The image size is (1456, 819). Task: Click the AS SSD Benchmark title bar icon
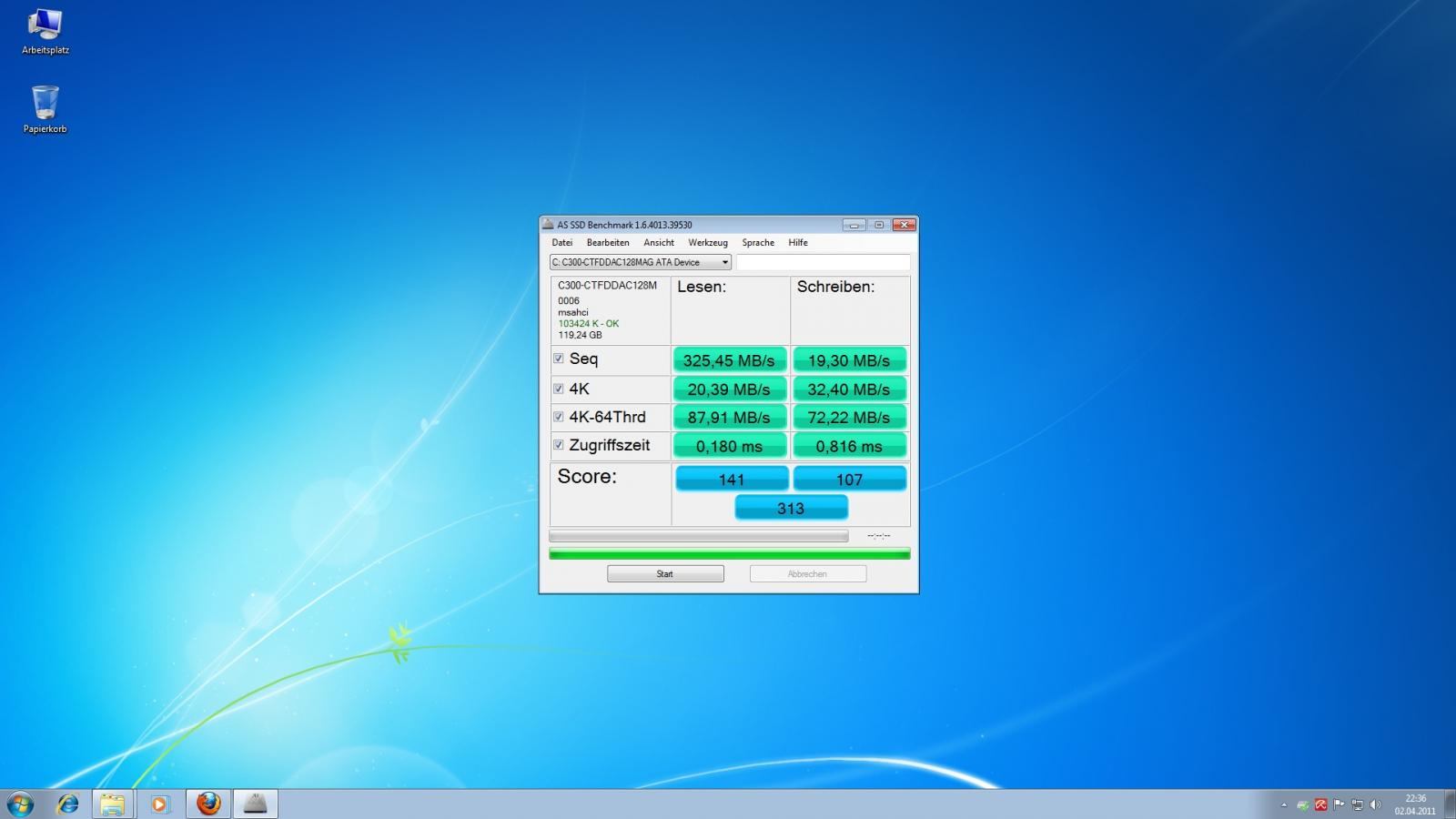click(x=548, y=225)
